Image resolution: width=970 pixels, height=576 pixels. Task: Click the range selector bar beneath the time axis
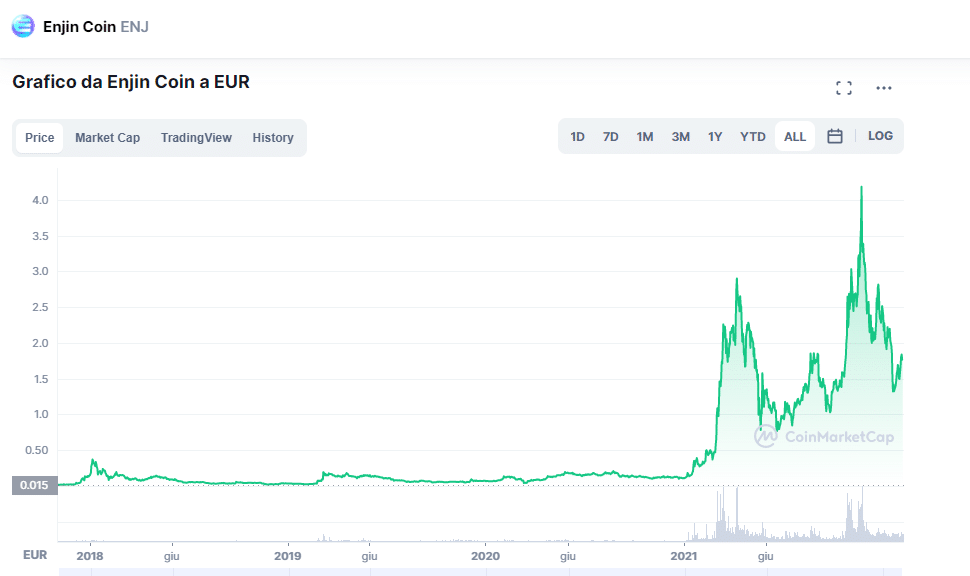tap(481, 572)
